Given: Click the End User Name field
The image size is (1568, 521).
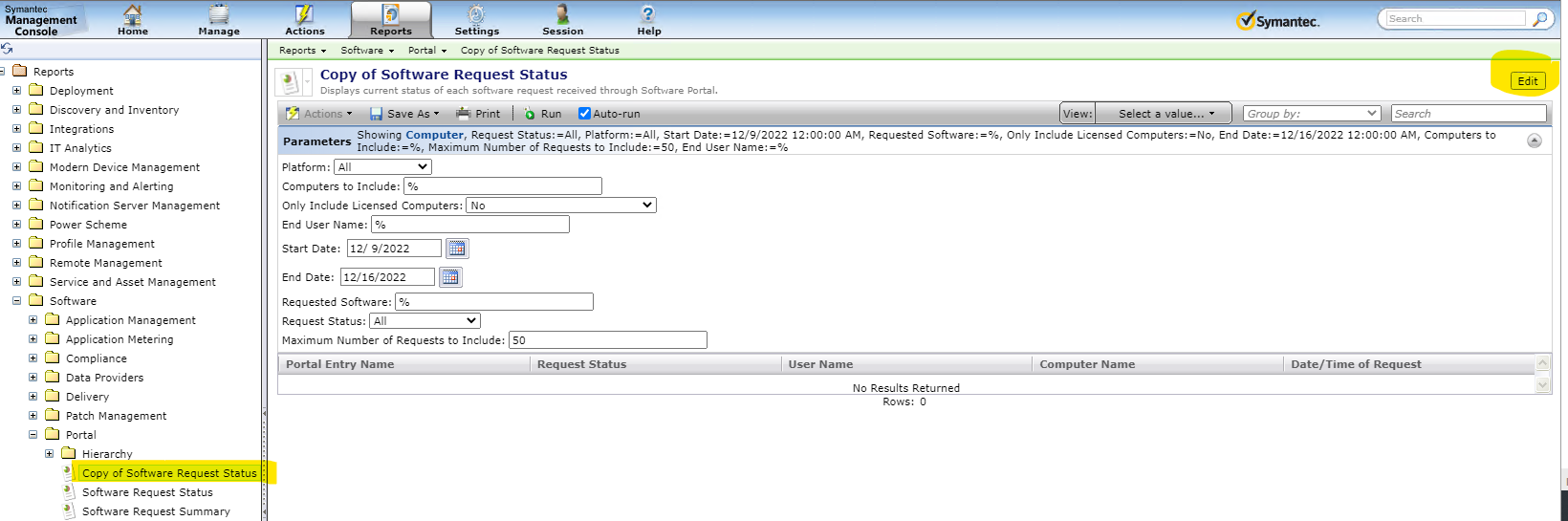Looking at the screenshot, I should (469, 225).
